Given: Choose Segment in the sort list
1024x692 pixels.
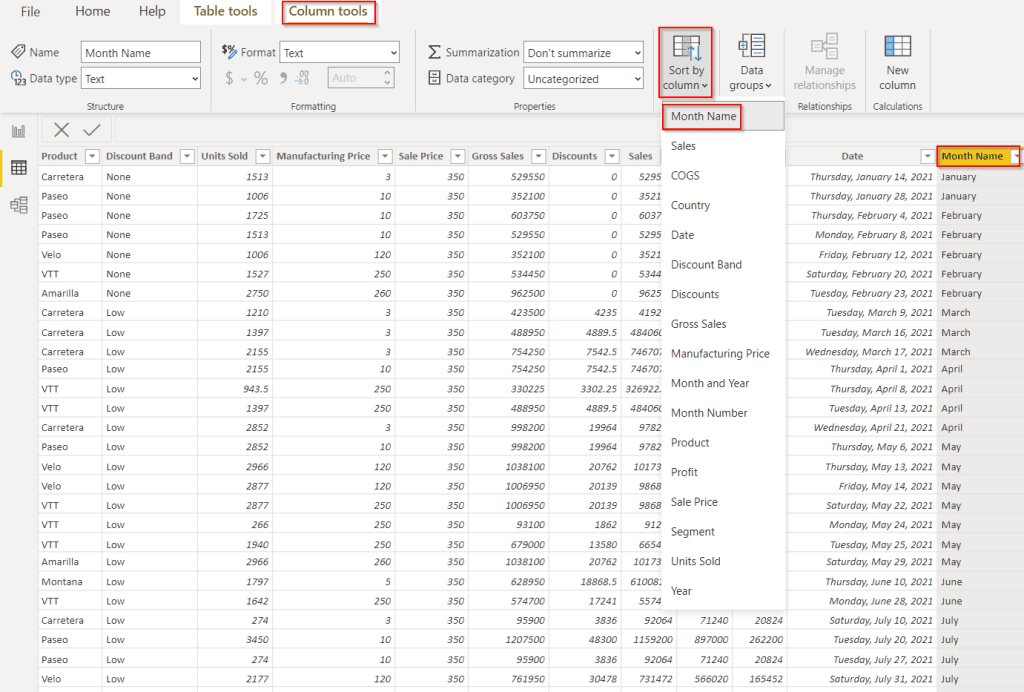Looking at the screenshot, I should (x=723, y=531).
